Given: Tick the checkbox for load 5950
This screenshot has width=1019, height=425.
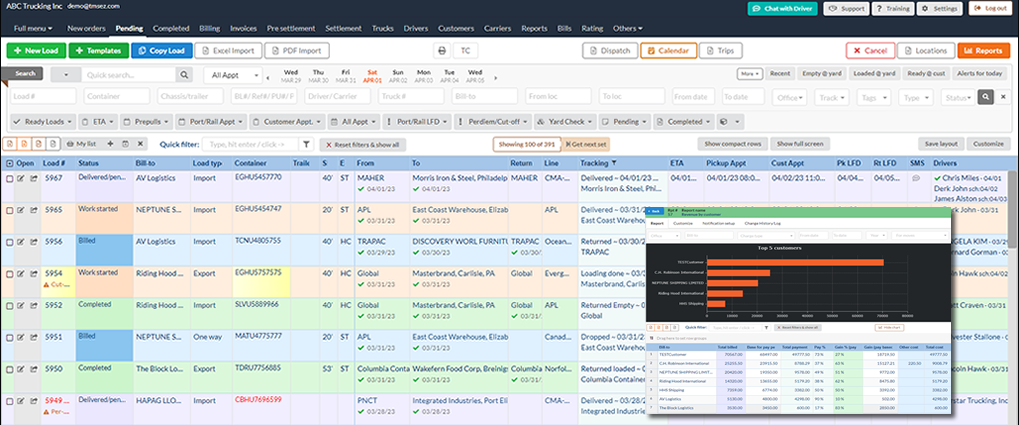Looking at the screenshot, I should [x=9, y=368].
